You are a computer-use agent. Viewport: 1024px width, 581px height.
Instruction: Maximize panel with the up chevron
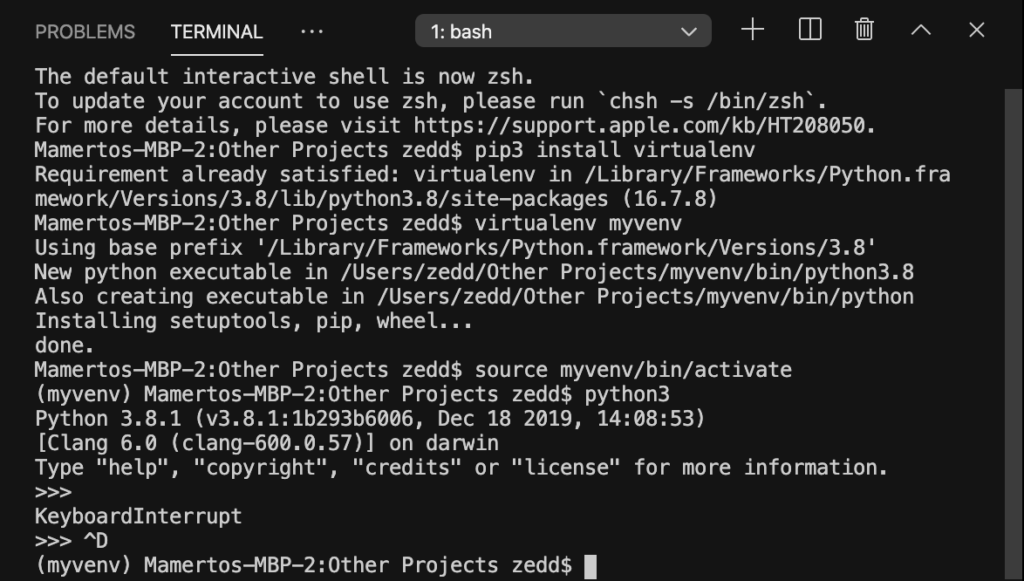(921, 30)
